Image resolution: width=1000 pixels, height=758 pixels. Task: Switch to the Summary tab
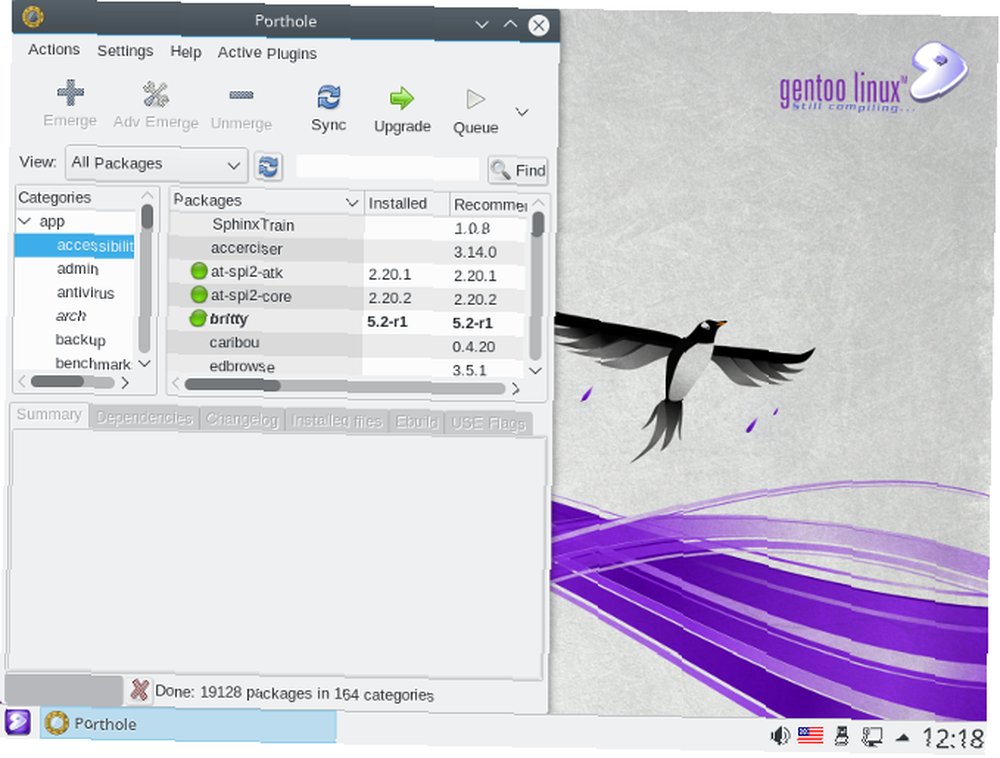[49, 415]
